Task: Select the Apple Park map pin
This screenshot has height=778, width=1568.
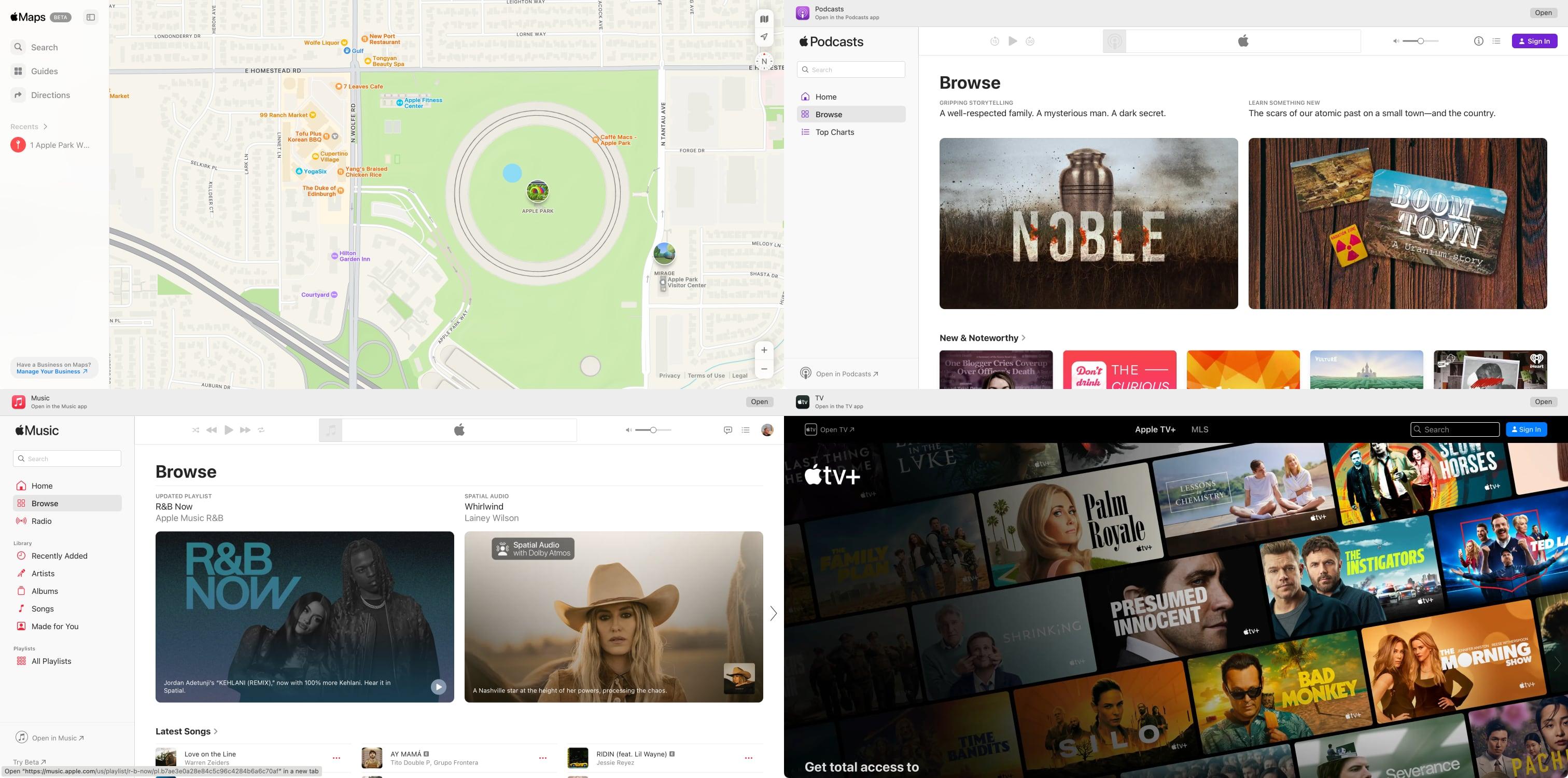Action: 538,191
